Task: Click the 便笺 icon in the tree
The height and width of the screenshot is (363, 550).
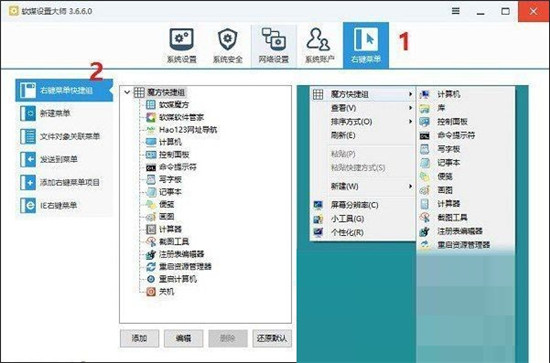Action: click(151, 204)
